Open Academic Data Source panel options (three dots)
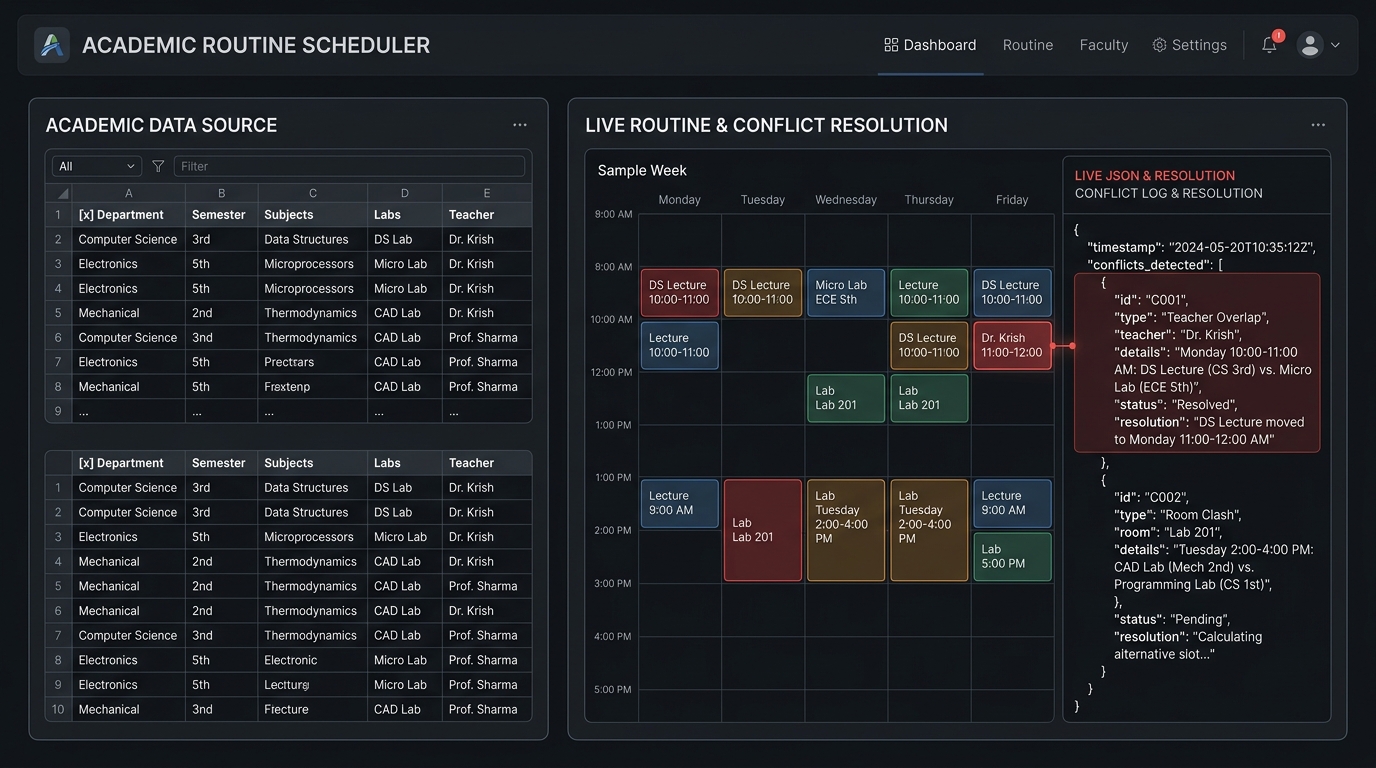 tap(520, 125)
